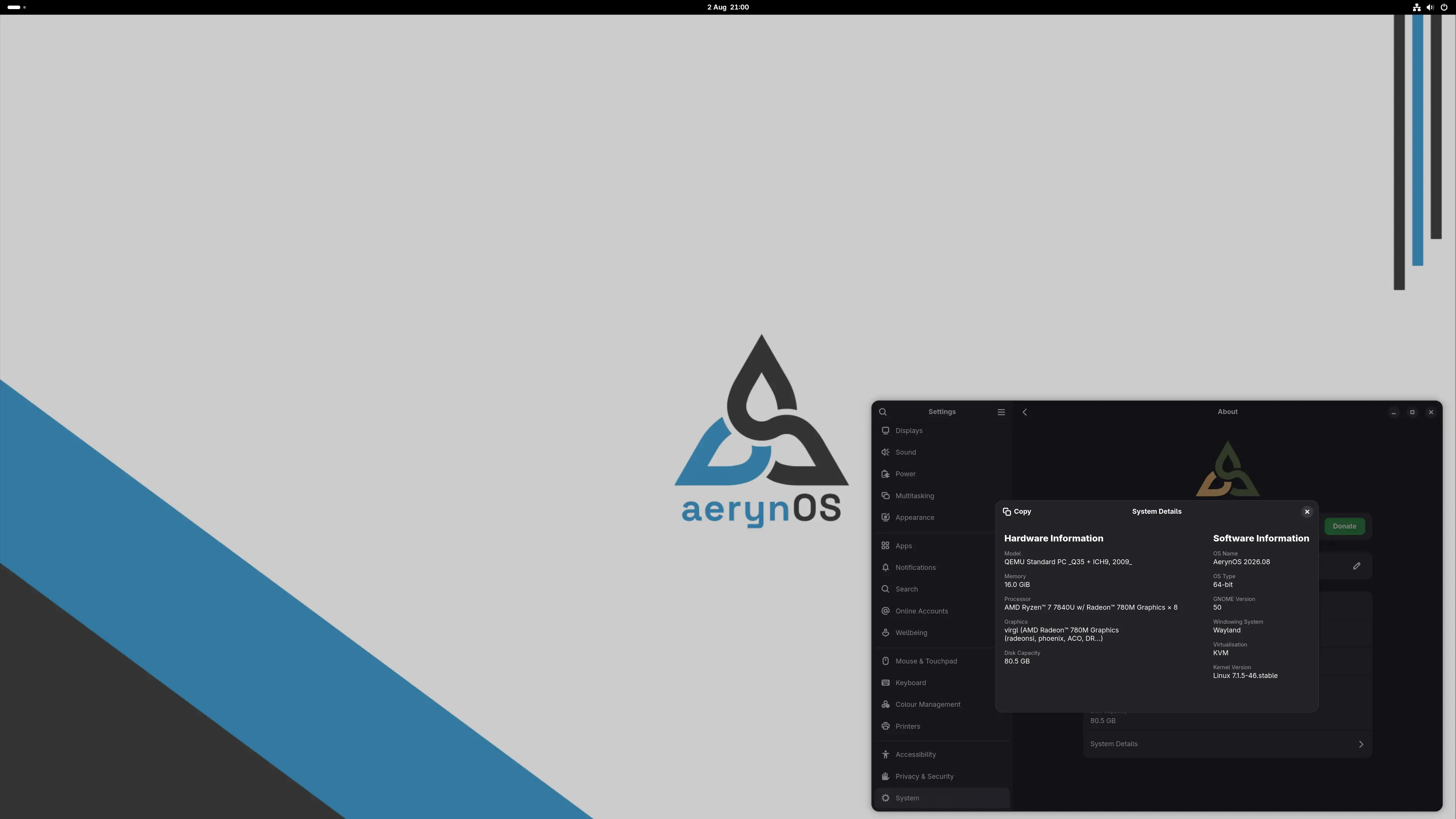Click the AerynOS 2026.08 OS name value
This screenshot has width=1456, height=819.
tap(1241, 562)
